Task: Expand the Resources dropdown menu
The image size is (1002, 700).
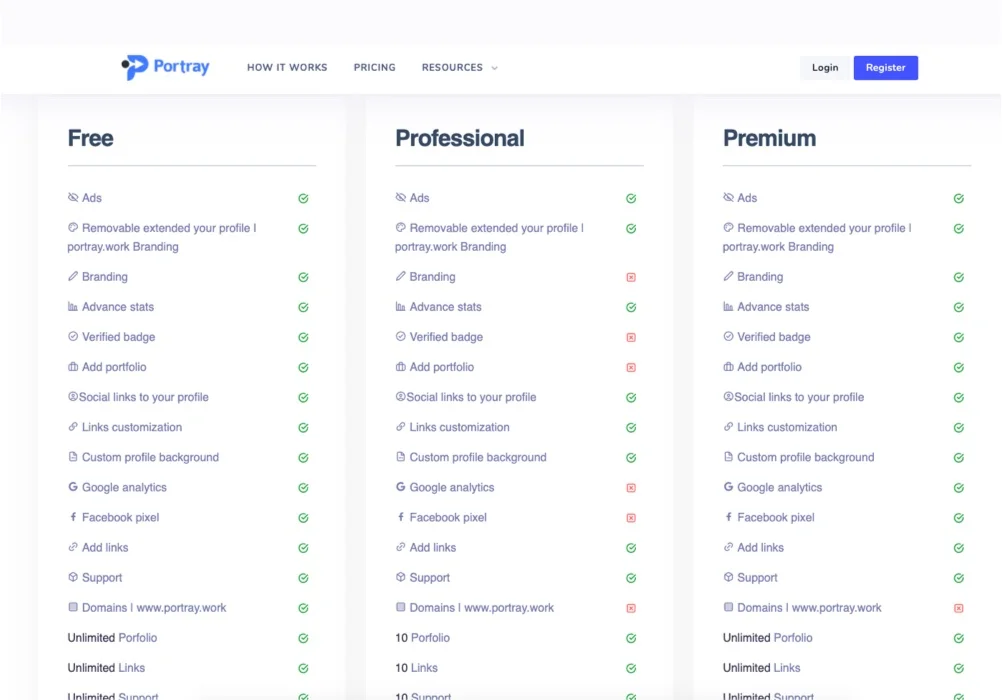Action: 452,68
